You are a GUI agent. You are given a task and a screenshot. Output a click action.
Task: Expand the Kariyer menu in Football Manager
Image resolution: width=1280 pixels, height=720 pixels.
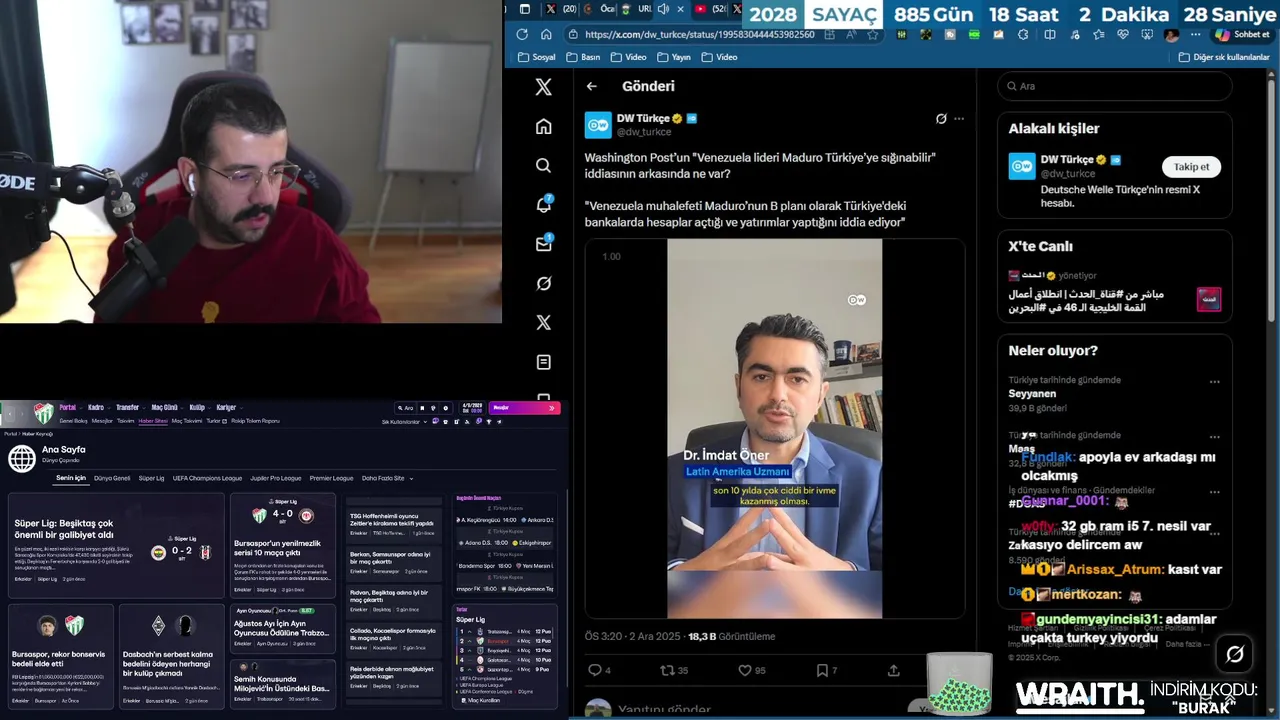pyautogui.click(x=229, y=408)
